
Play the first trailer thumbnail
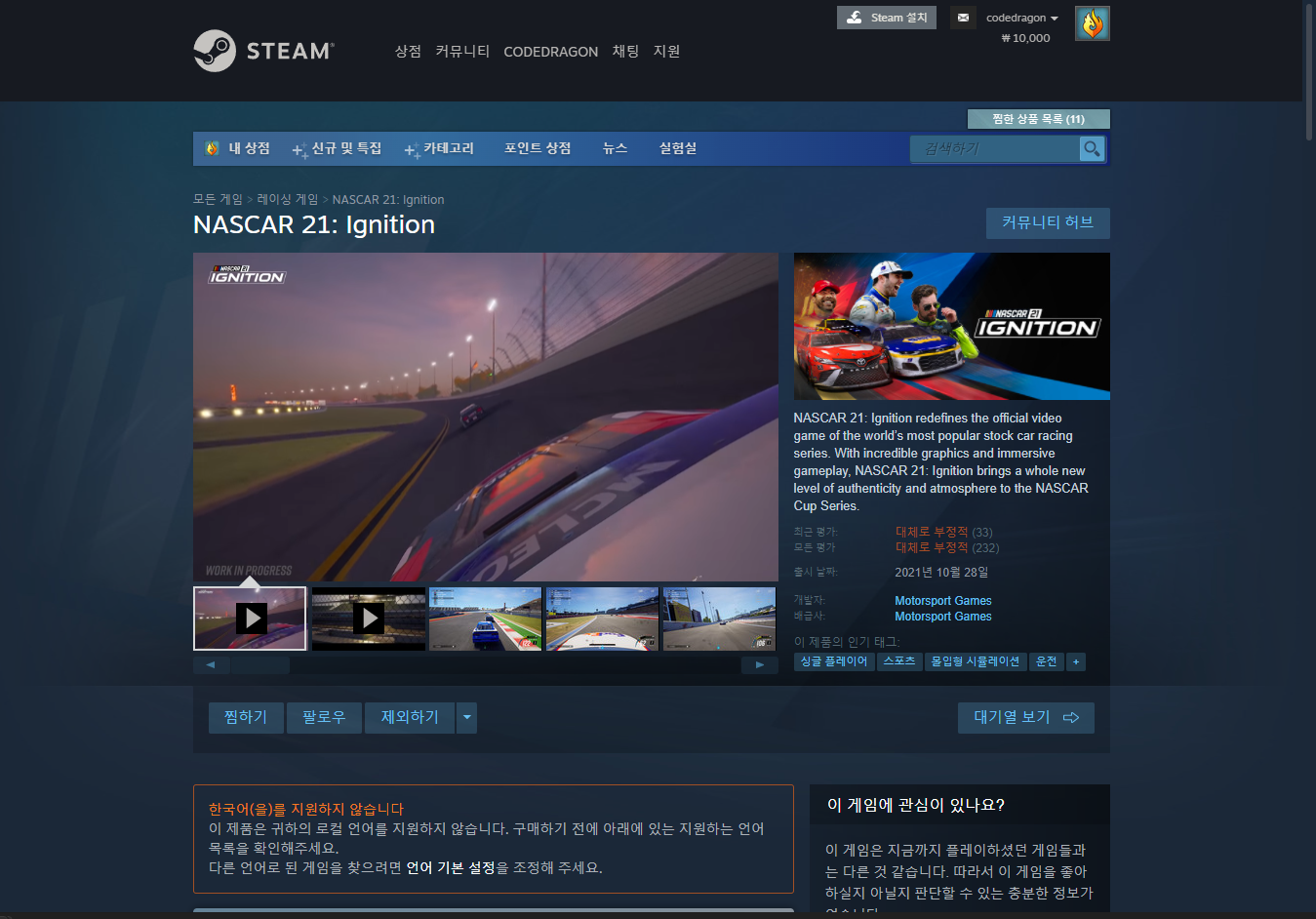pyautogui.click(x=250, y=619)
